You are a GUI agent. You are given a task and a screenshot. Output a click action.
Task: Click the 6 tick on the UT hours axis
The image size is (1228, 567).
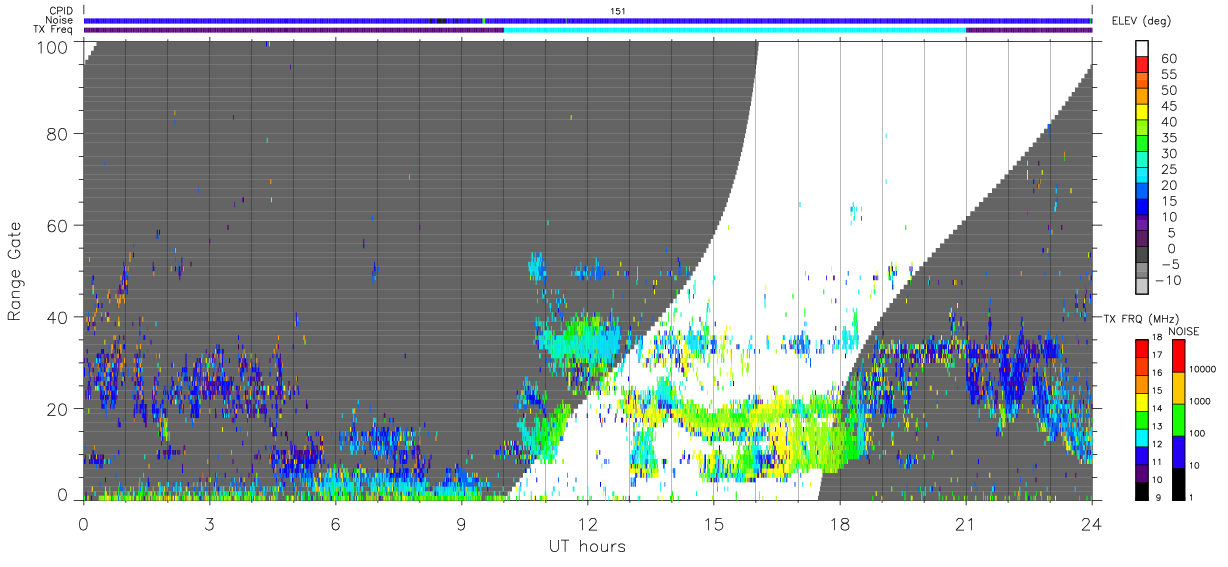point(335,523)
